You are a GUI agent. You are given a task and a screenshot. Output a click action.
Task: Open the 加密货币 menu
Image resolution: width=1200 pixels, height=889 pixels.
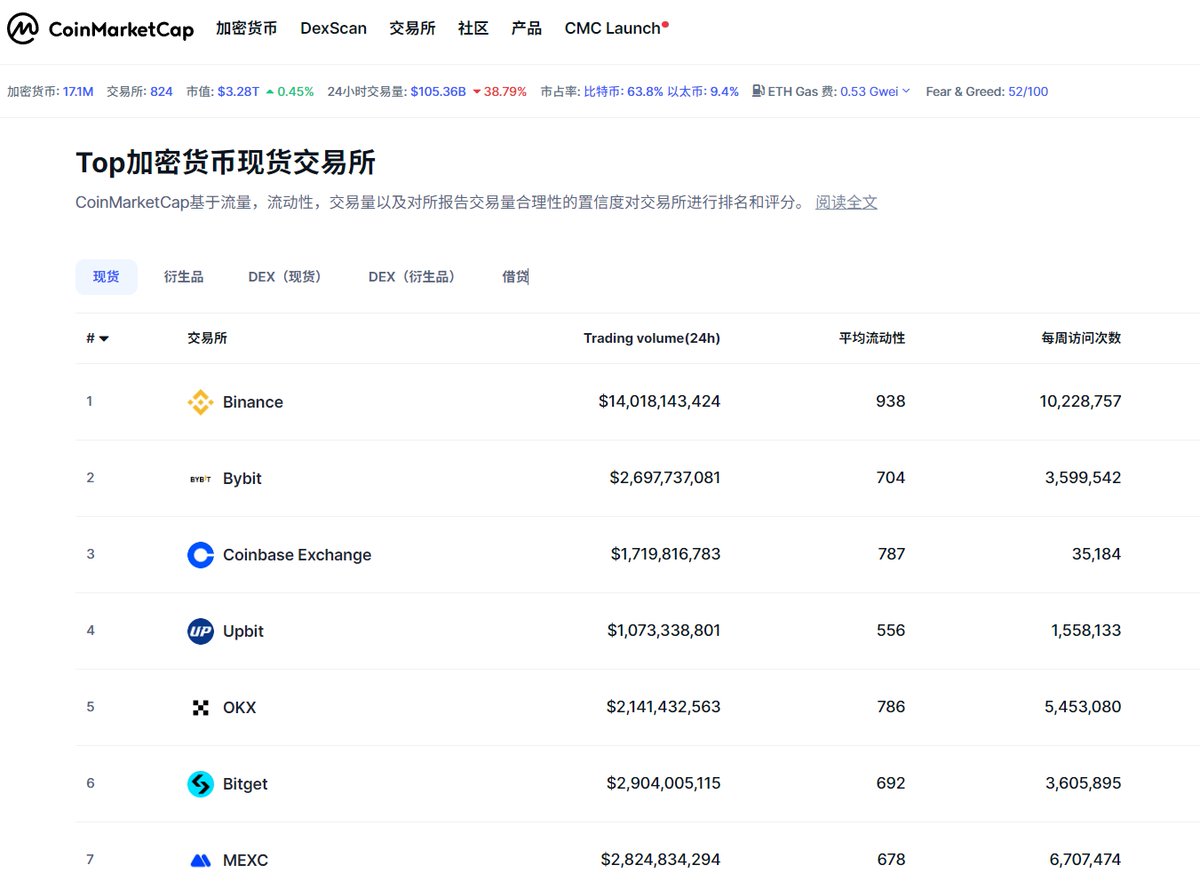246,28
